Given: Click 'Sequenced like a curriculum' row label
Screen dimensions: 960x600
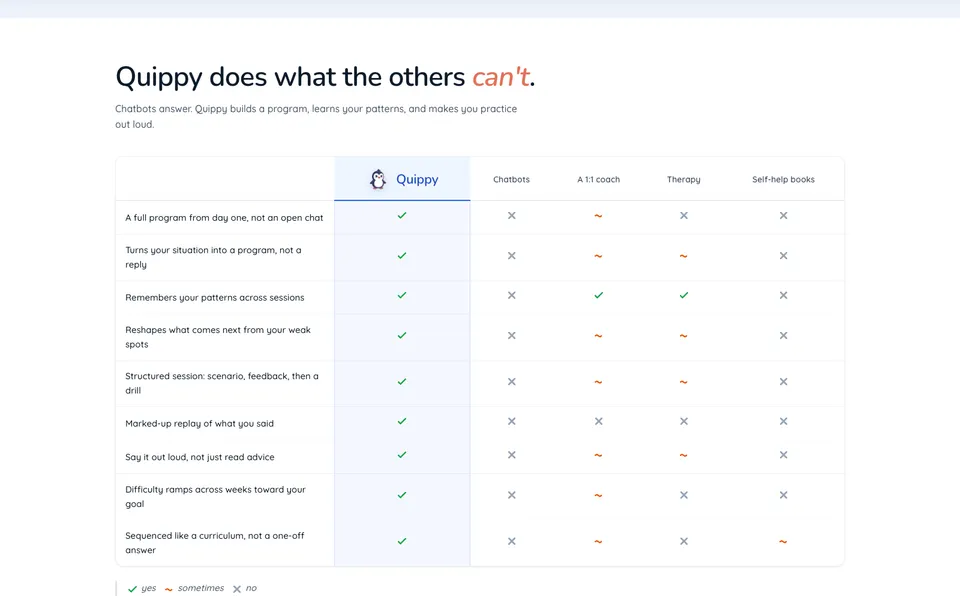Looking at the screenshot, I should [215, 542].
